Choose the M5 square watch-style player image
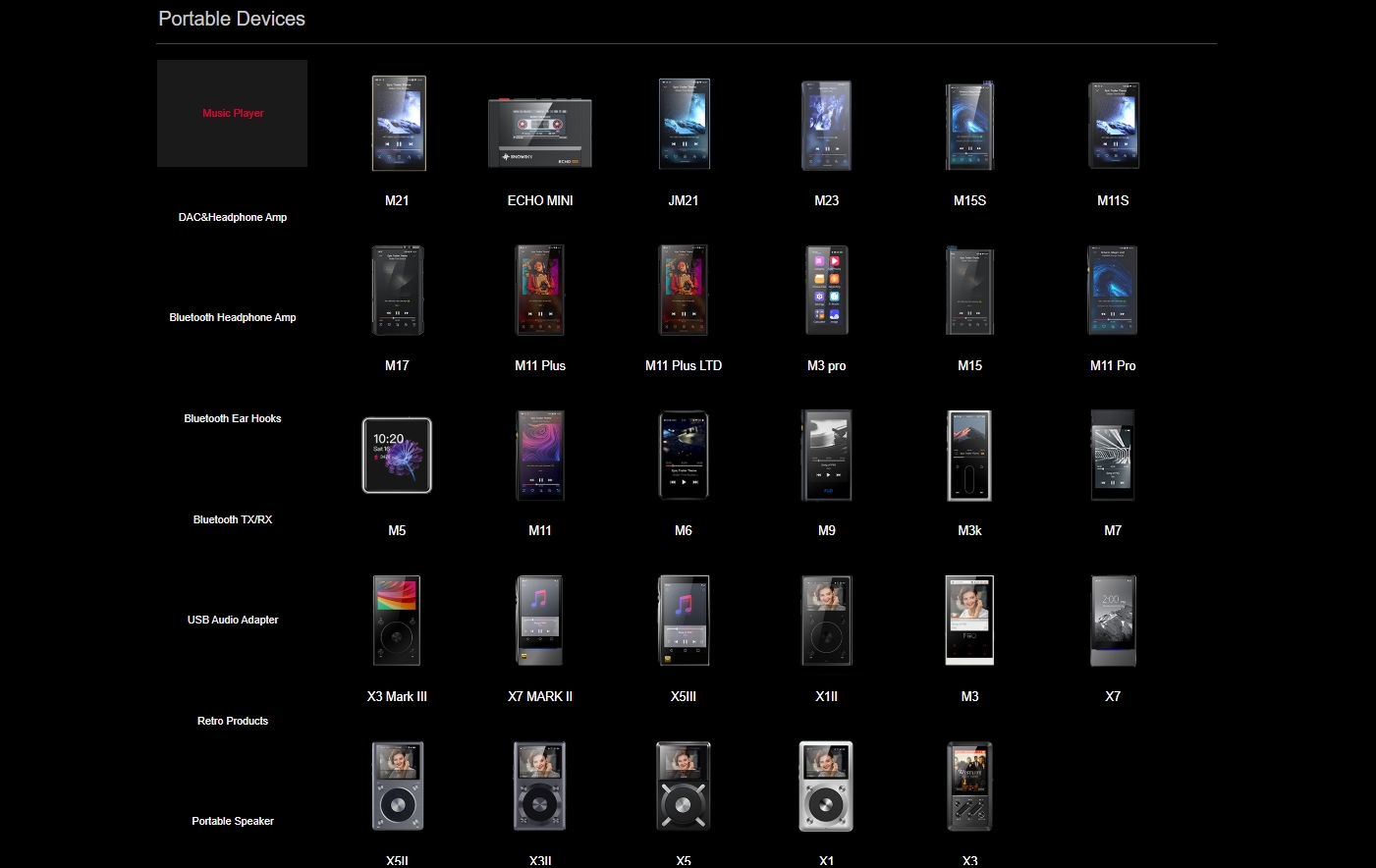Image resolution: width=1376 pixels, height=868 pixels. (397, 456)
